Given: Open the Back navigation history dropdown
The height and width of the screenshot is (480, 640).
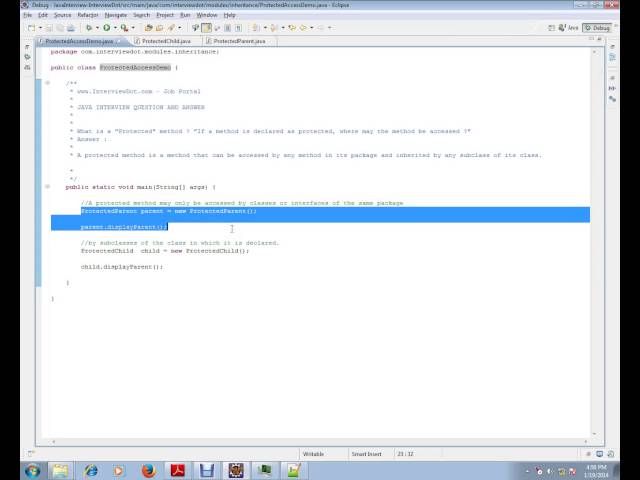Looking at the screenshot, I should [x=311, y=28].
